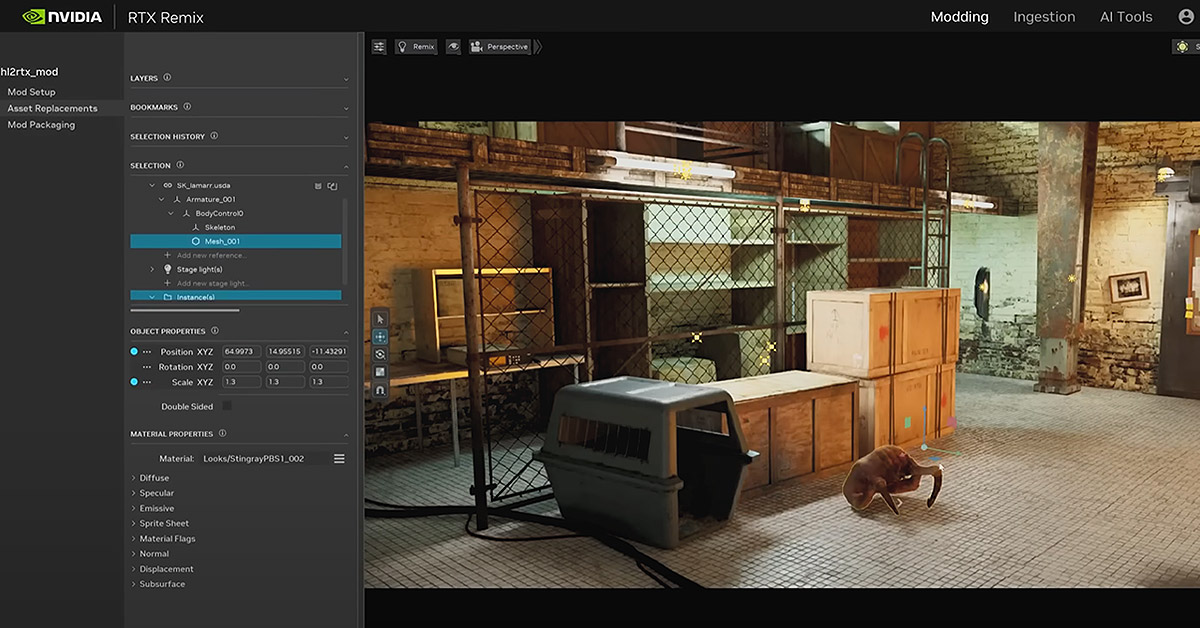Activate the Move tool in viewport toolbar
Viewport: 1200px width, 628px height.
click(x=380, y=337)
